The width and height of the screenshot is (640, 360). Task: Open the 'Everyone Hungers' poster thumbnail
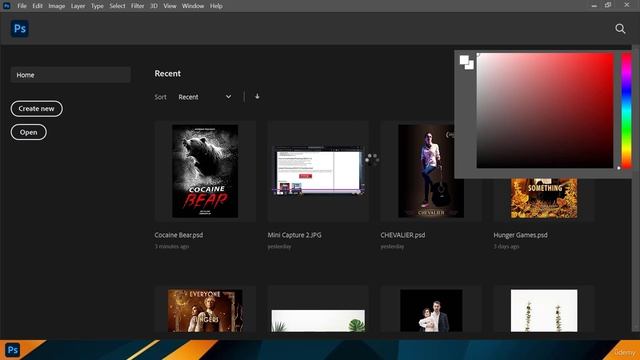pos(205,311)
